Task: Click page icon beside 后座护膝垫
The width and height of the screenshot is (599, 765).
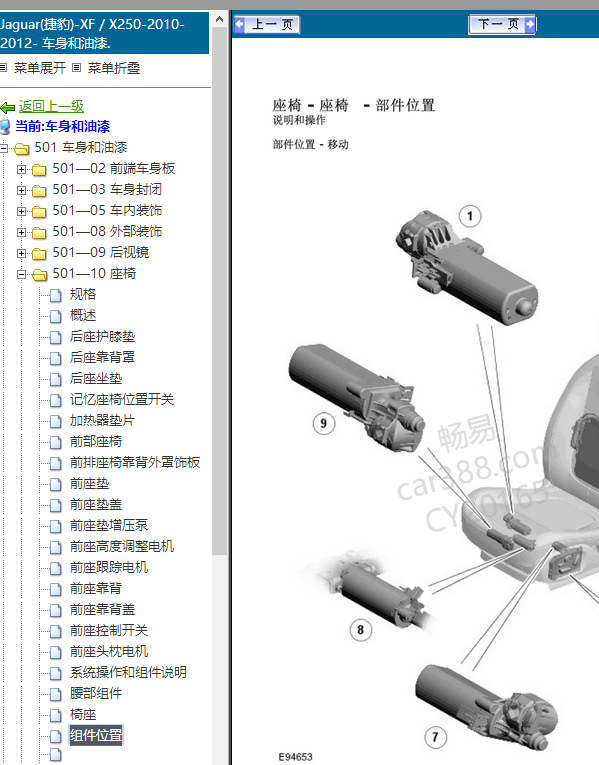Action: coord(56,338)
